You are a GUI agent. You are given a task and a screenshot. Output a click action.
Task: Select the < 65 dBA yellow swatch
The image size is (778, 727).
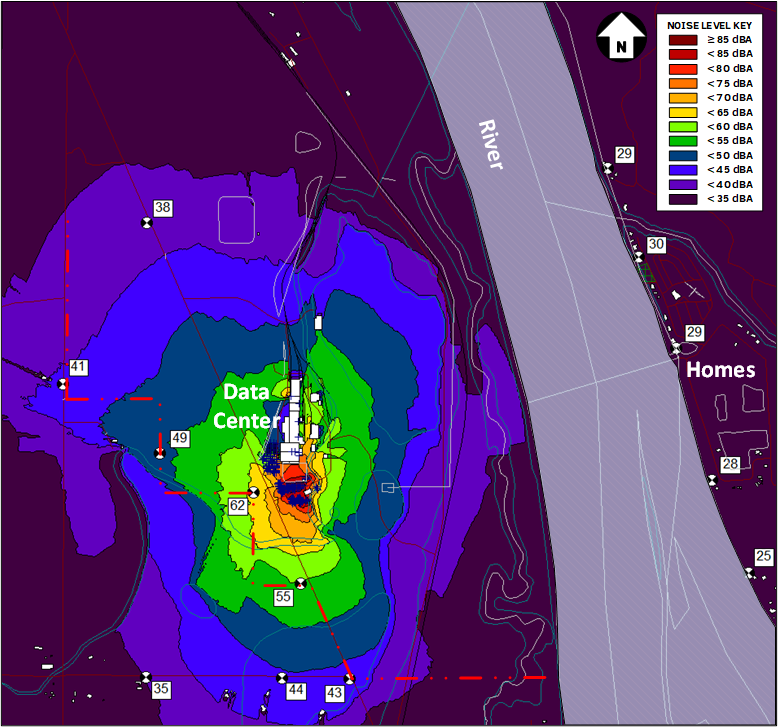click(x=684, y=112)
